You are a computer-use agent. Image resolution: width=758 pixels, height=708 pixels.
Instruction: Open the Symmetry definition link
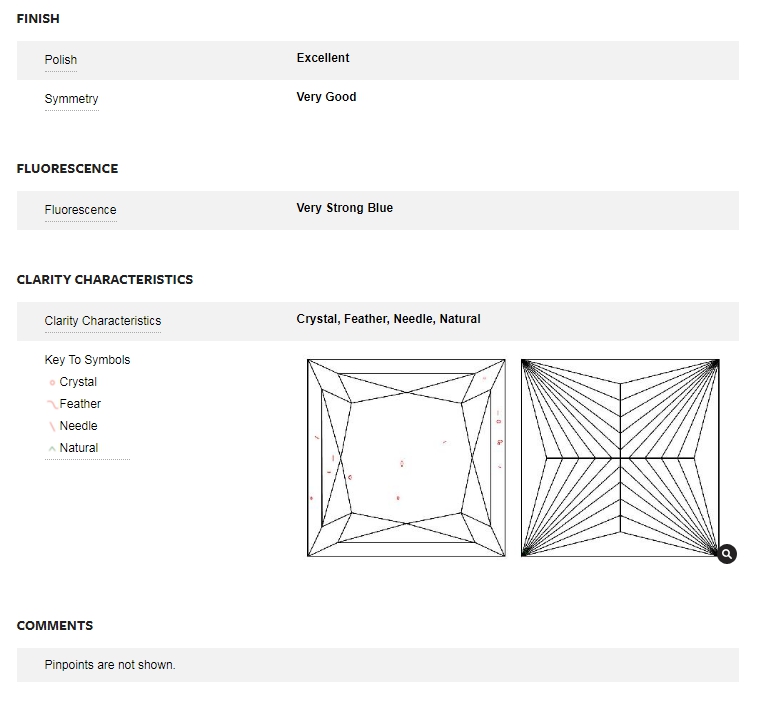pos(71,99)
